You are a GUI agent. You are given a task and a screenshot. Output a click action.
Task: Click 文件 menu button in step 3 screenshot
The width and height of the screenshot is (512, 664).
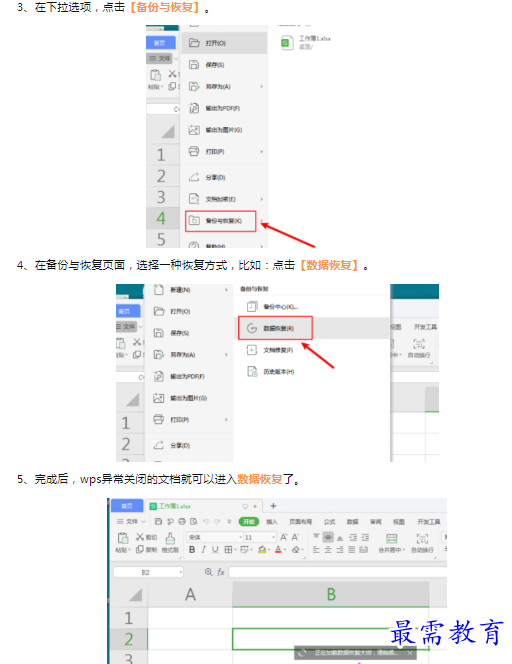[160, 58]
